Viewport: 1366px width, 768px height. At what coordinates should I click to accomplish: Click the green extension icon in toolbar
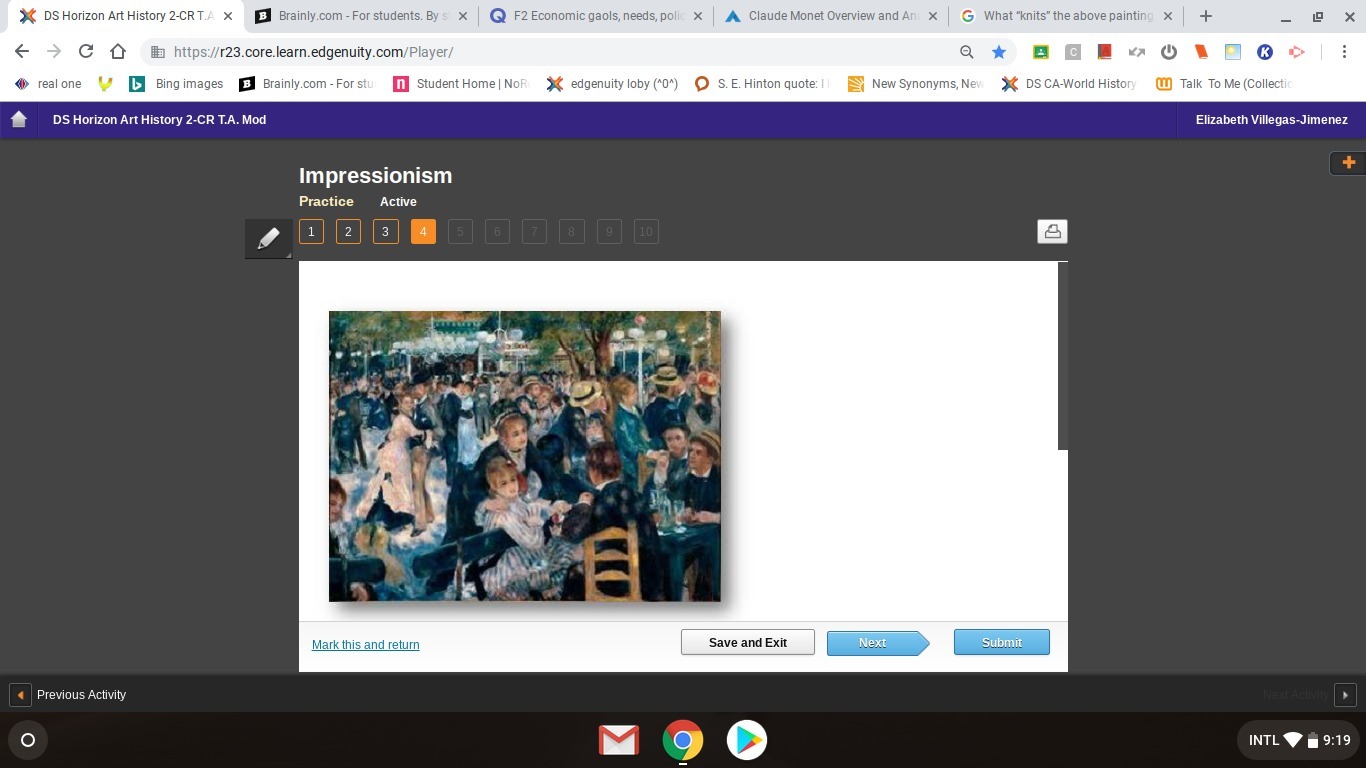point(1041,52)
